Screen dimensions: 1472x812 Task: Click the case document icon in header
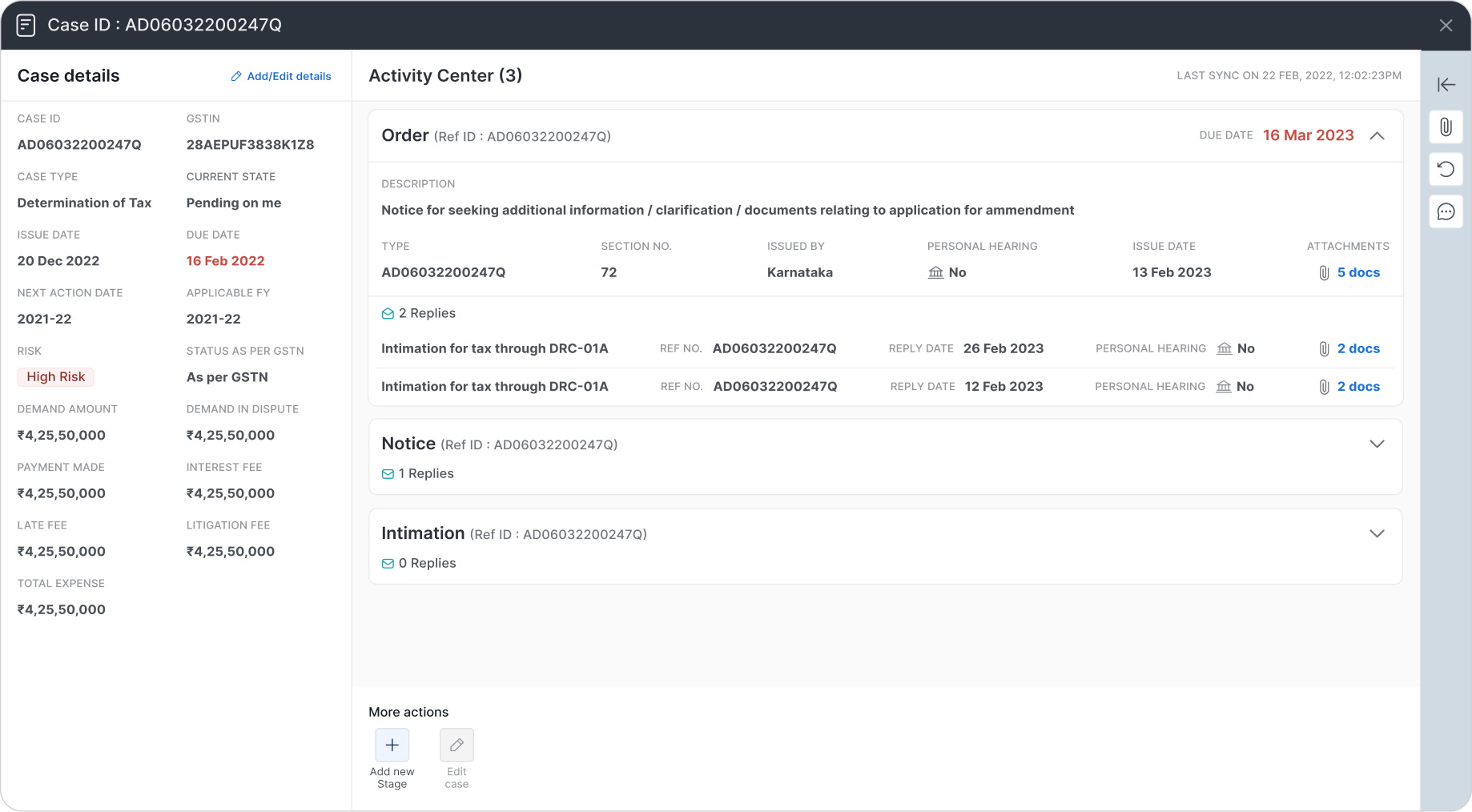tap(26, 25)
